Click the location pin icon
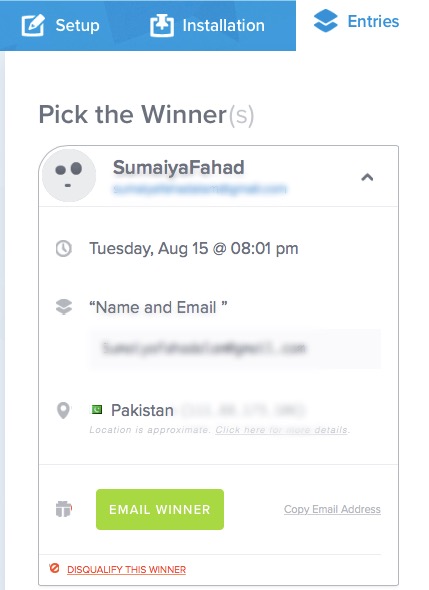Image resolution: width=429 pixels, height=590 pixels. pos(63,410)
